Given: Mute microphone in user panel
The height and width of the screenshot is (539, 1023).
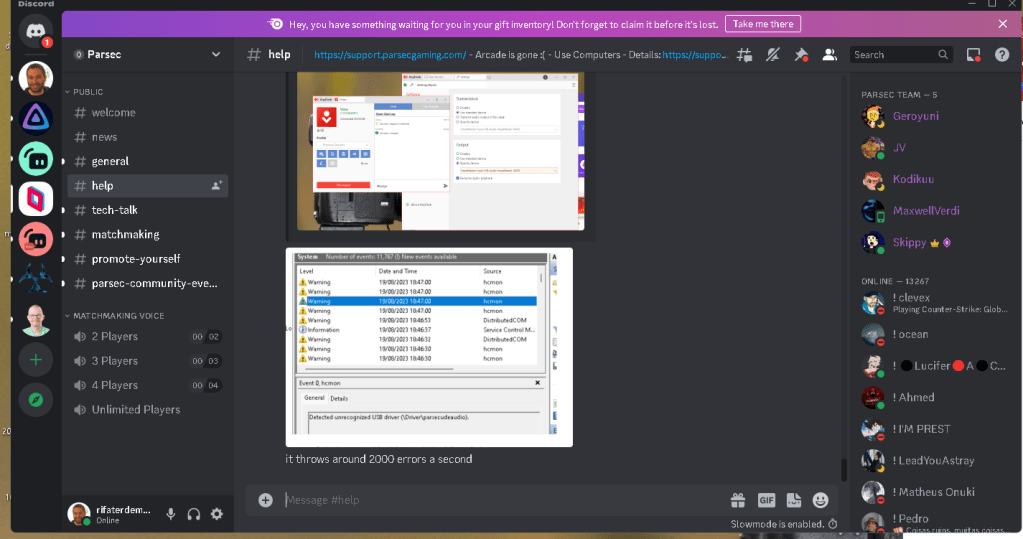Looking at the screenshot, I should pyautogui.click(x=170, y=514).
